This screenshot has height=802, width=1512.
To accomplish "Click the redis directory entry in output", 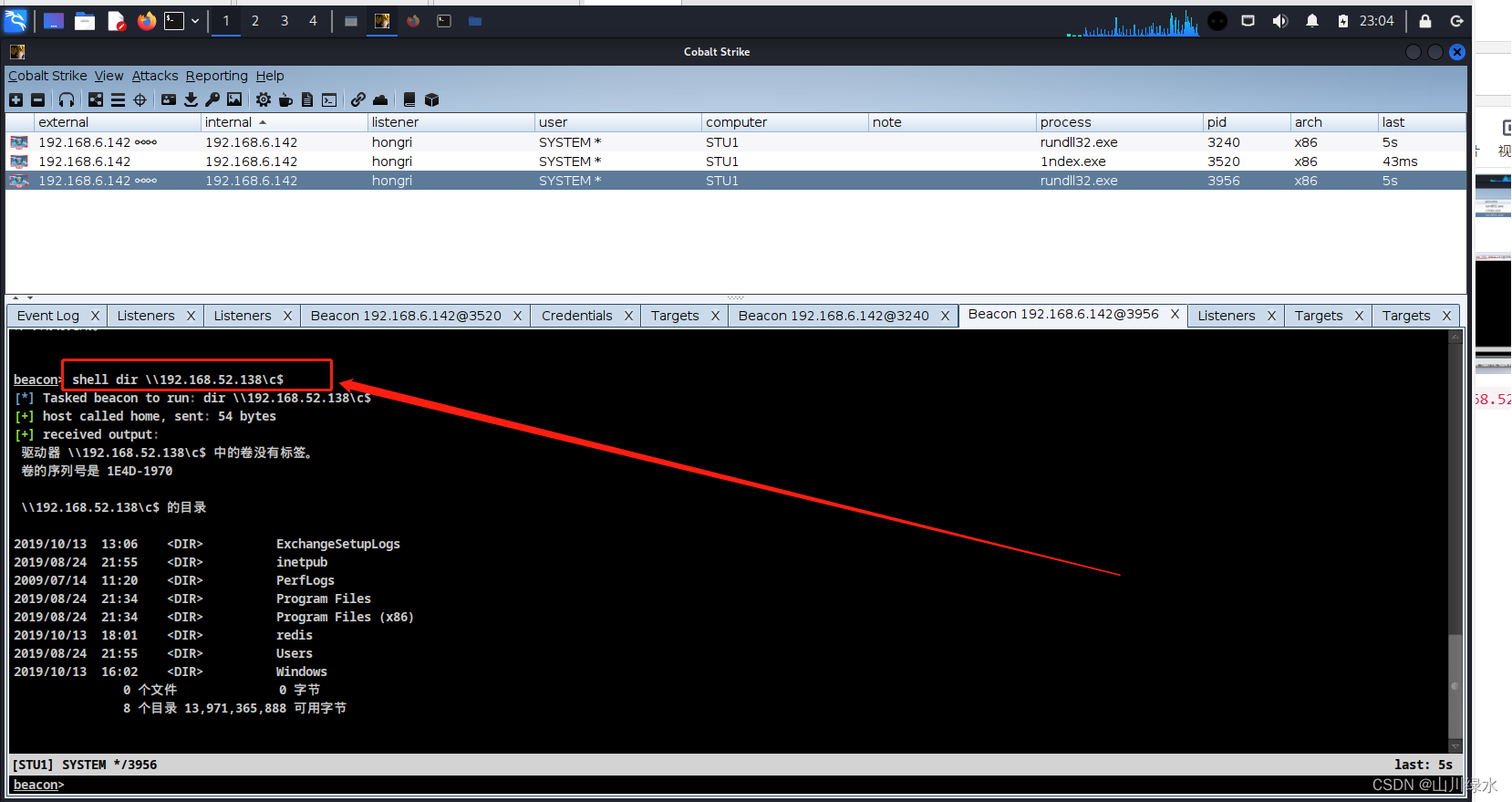I will pyautogui.click(x=295, y=635).
